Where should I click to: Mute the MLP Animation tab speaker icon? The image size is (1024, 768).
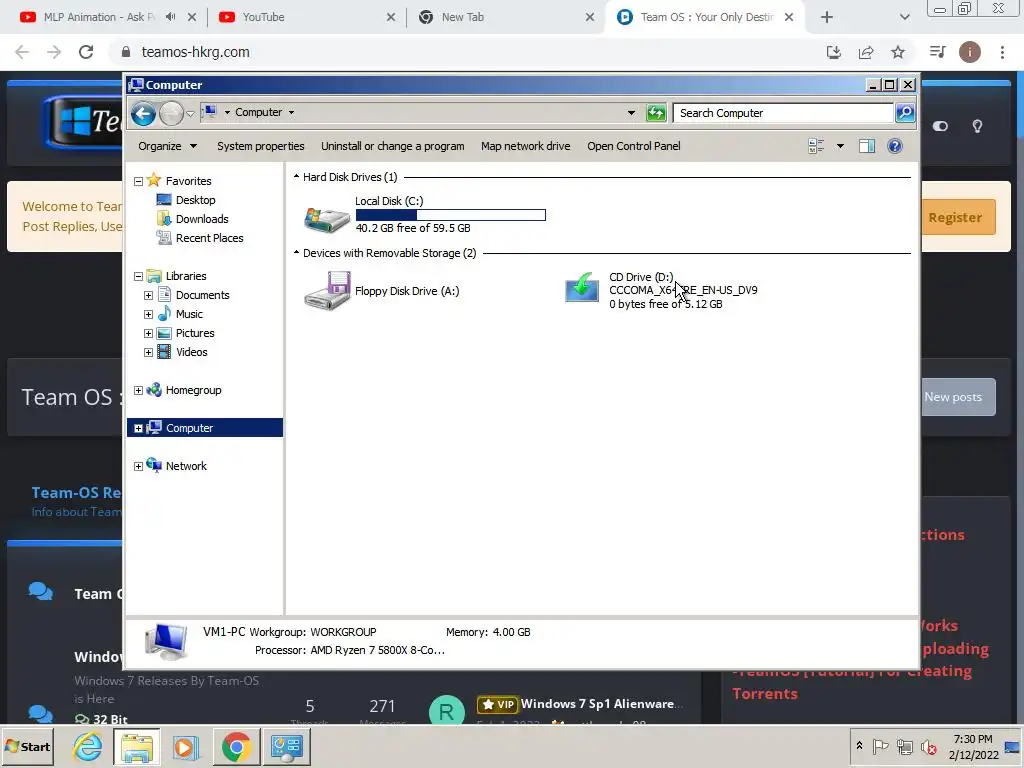click(170, 17)
